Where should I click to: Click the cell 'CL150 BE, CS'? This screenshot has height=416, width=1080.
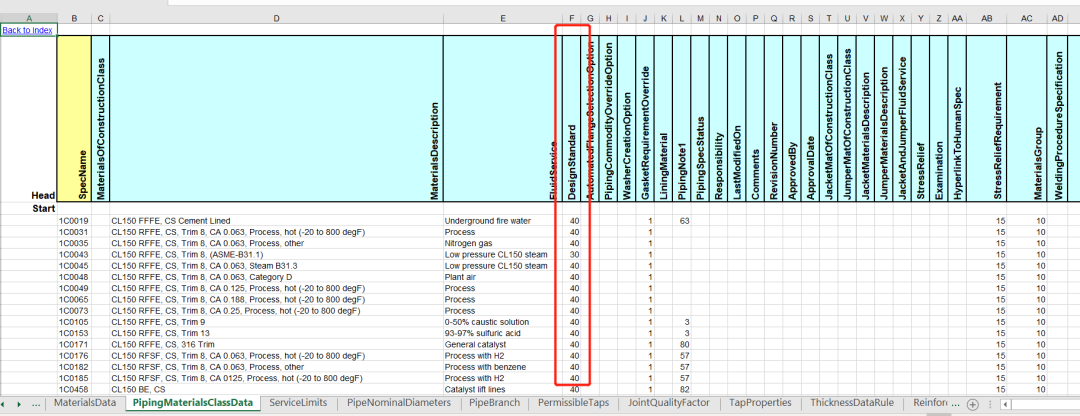(x=276, y=390)
